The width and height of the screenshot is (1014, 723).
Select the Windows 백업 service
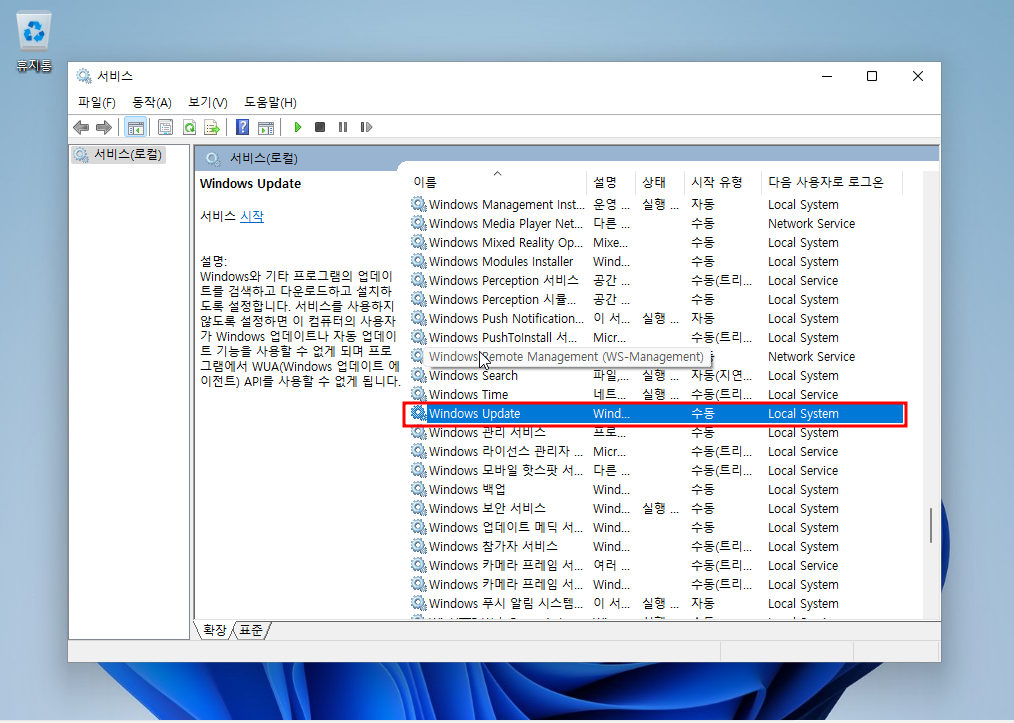point(656,490)
